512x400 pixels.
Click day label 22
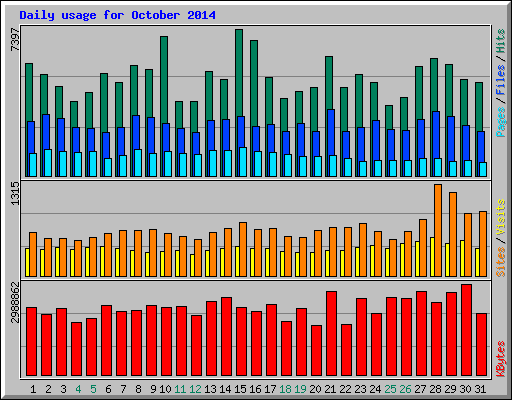tap(345, 389)
